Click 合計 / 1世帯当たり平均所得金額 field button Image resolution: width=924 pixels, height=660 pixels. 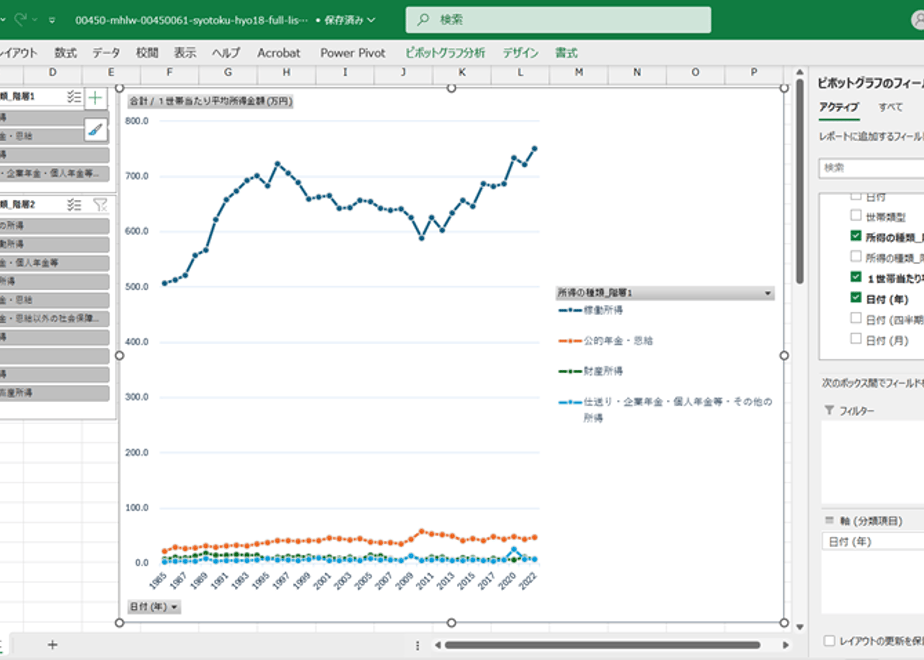[210, 101]
